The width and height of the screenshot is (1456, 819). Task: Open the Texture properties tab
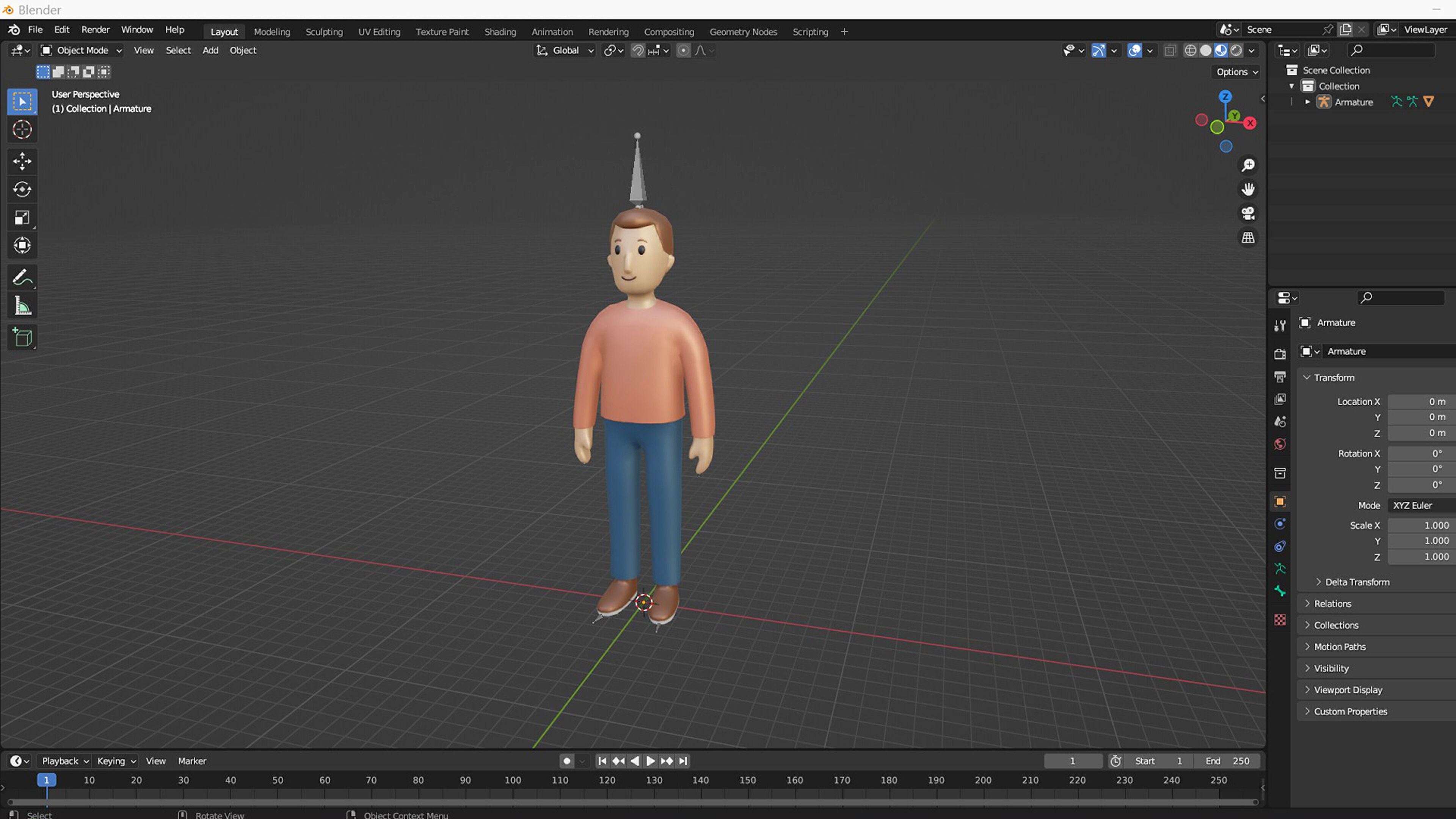click(1280, 620)
